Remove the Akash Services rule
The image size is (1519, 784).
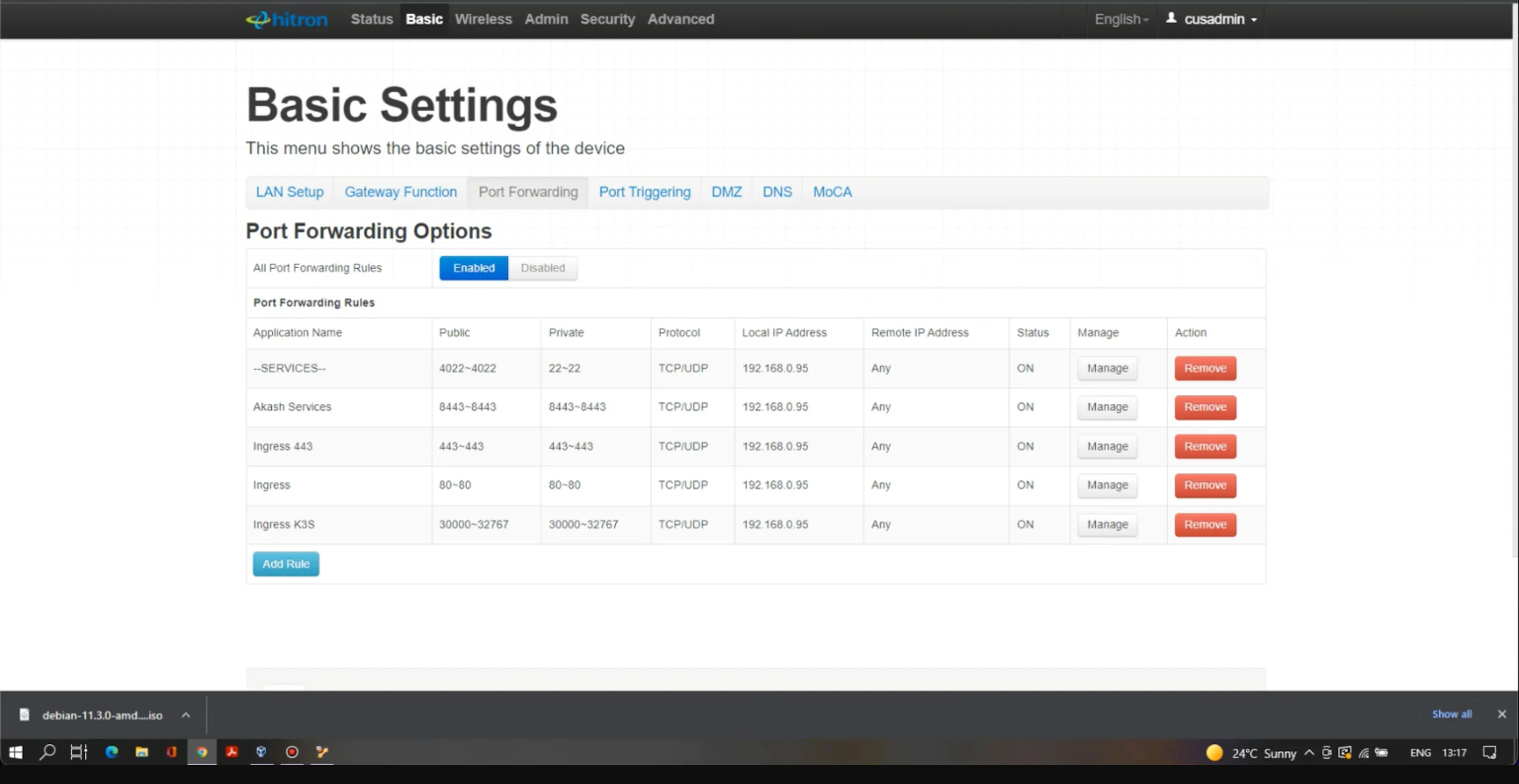click(1205, 407)
